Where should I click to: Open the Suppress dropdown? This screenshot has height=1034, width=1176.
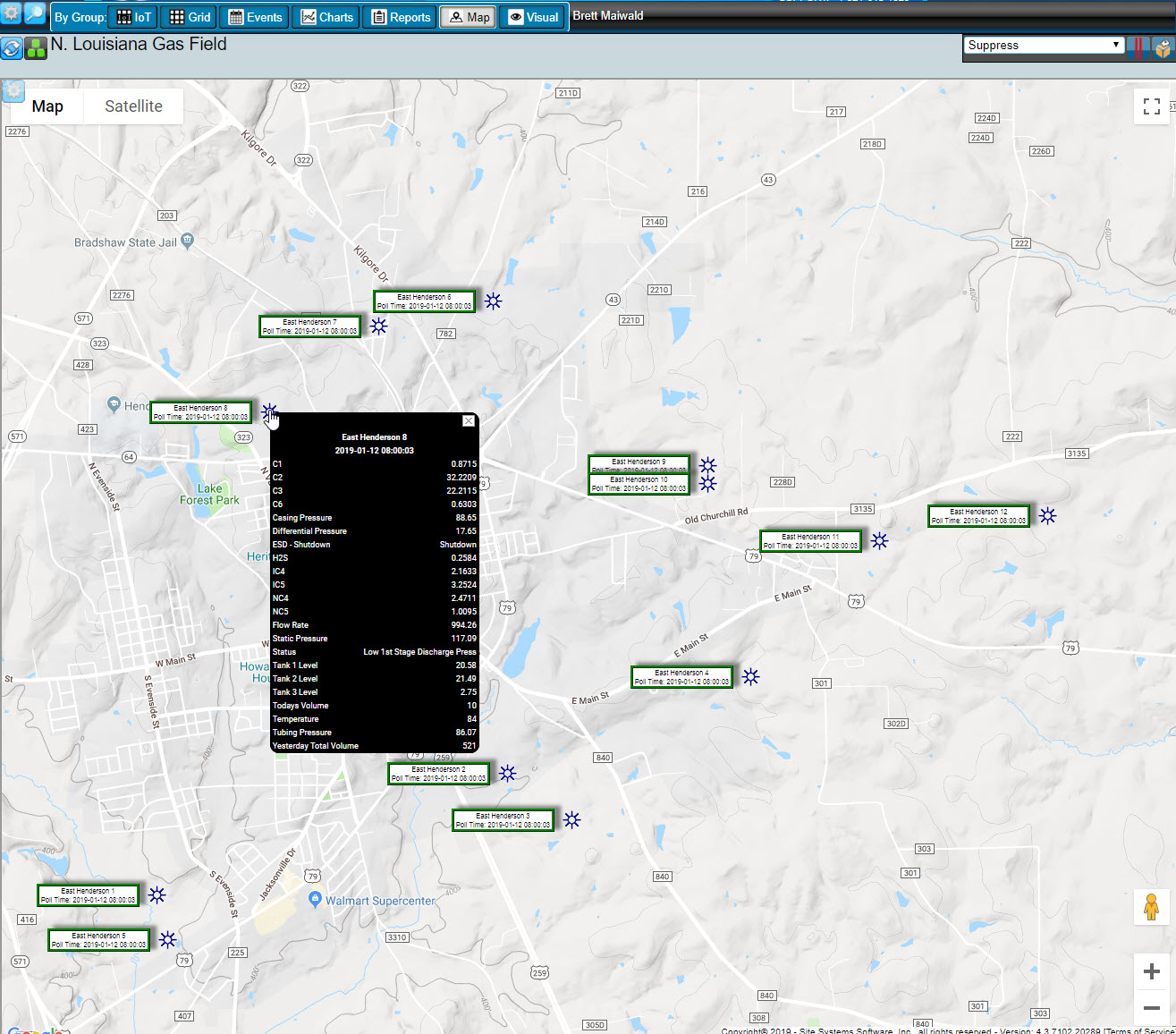coord(1043,45)
